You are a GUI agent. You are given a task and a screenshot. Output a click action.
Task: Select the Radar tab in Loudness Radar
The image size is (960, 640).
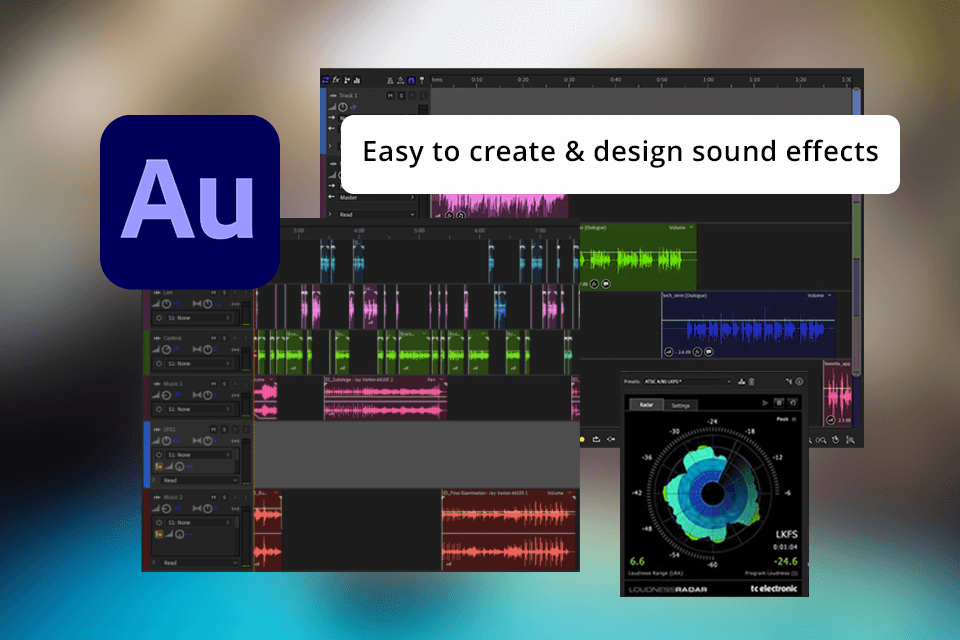(x=647, y=405)
